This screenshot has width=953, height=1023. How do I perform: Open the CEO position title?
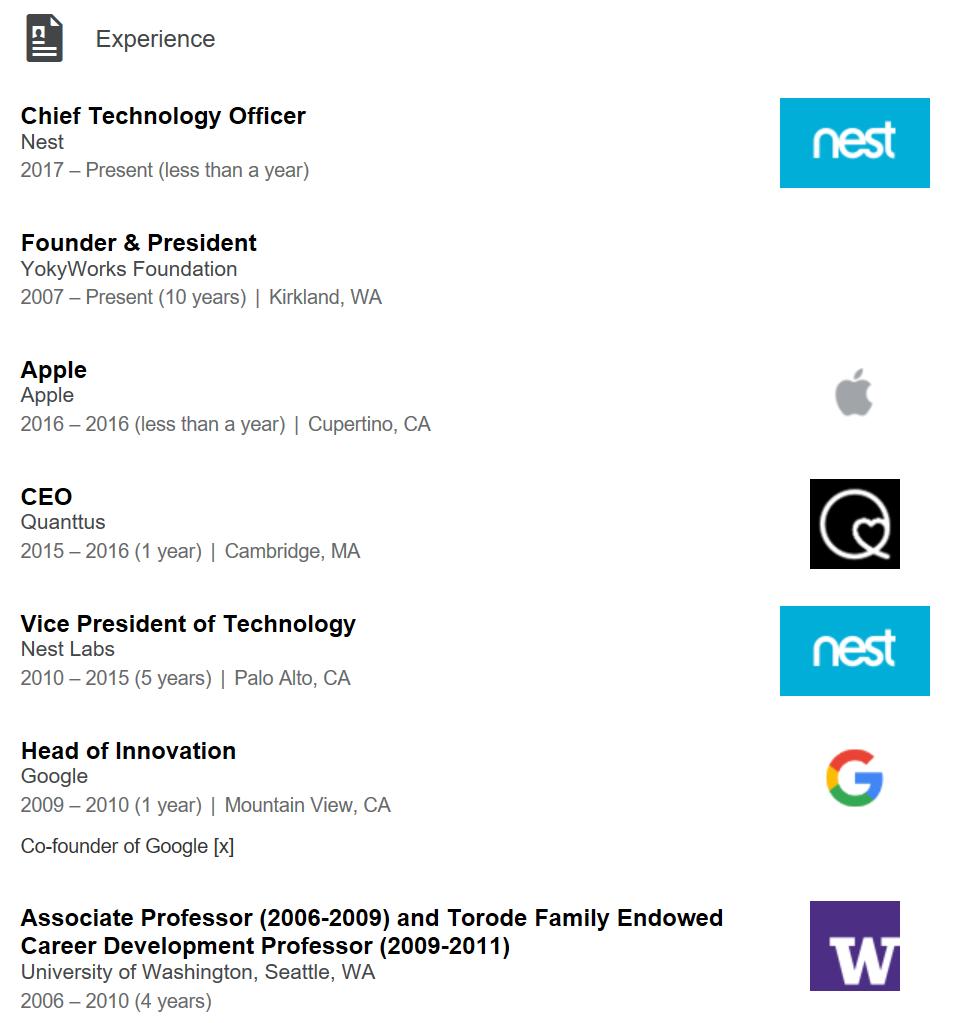coord(46,496)
